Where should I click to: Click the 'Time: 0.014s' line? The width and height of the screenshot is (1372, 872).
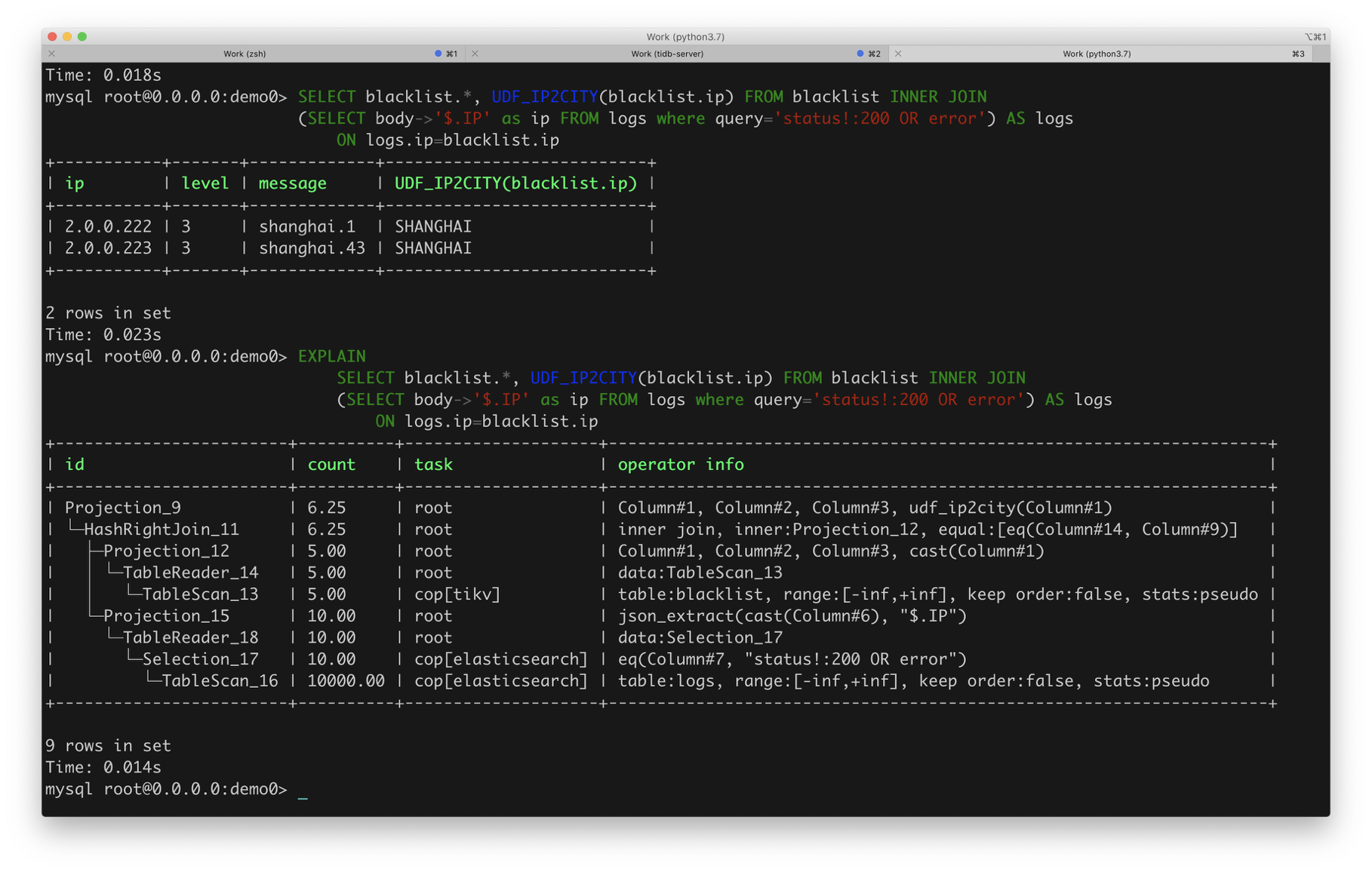coord(103,767)
